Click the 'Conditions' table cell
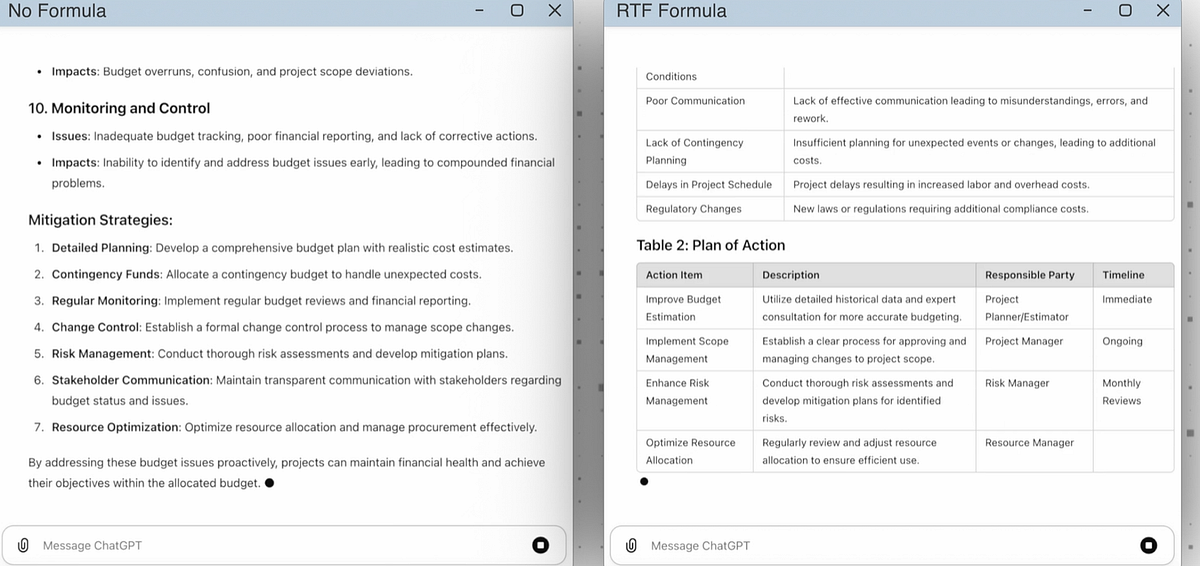 (x=710, y=77)
